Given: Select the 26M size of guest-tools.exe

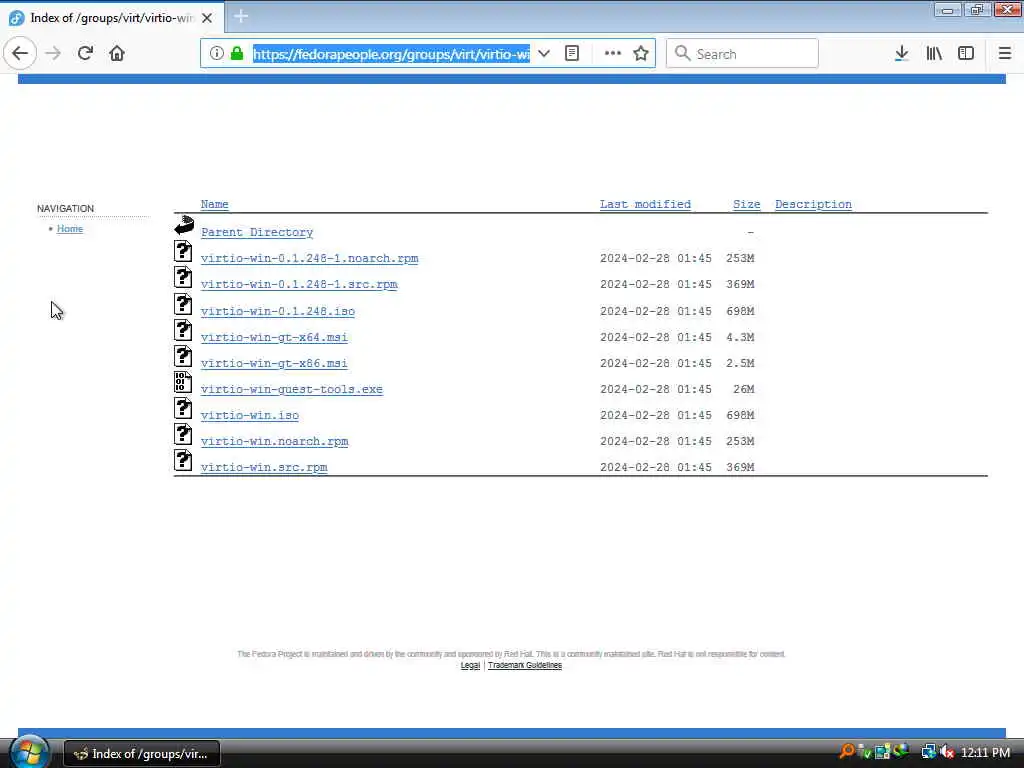Looking at the screenshot, I should coord(743,389).
